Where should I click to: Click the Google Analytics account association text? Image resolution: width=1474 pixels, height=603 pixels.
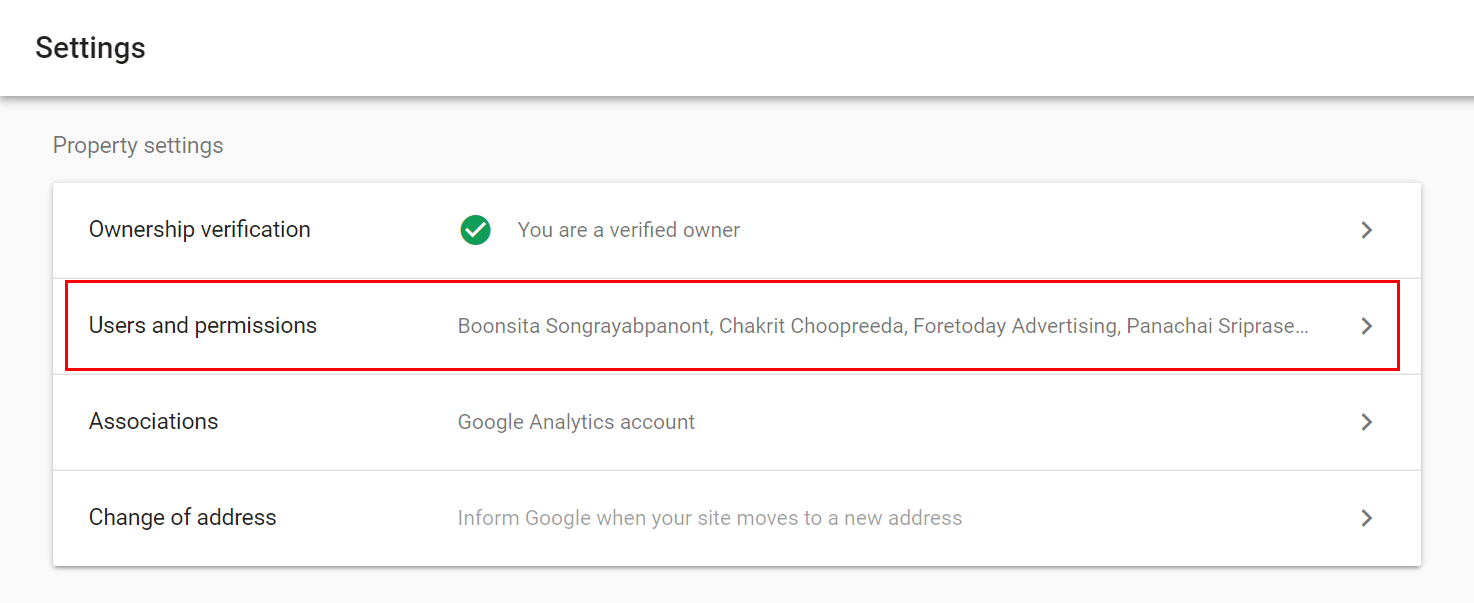tap(576, 422)
